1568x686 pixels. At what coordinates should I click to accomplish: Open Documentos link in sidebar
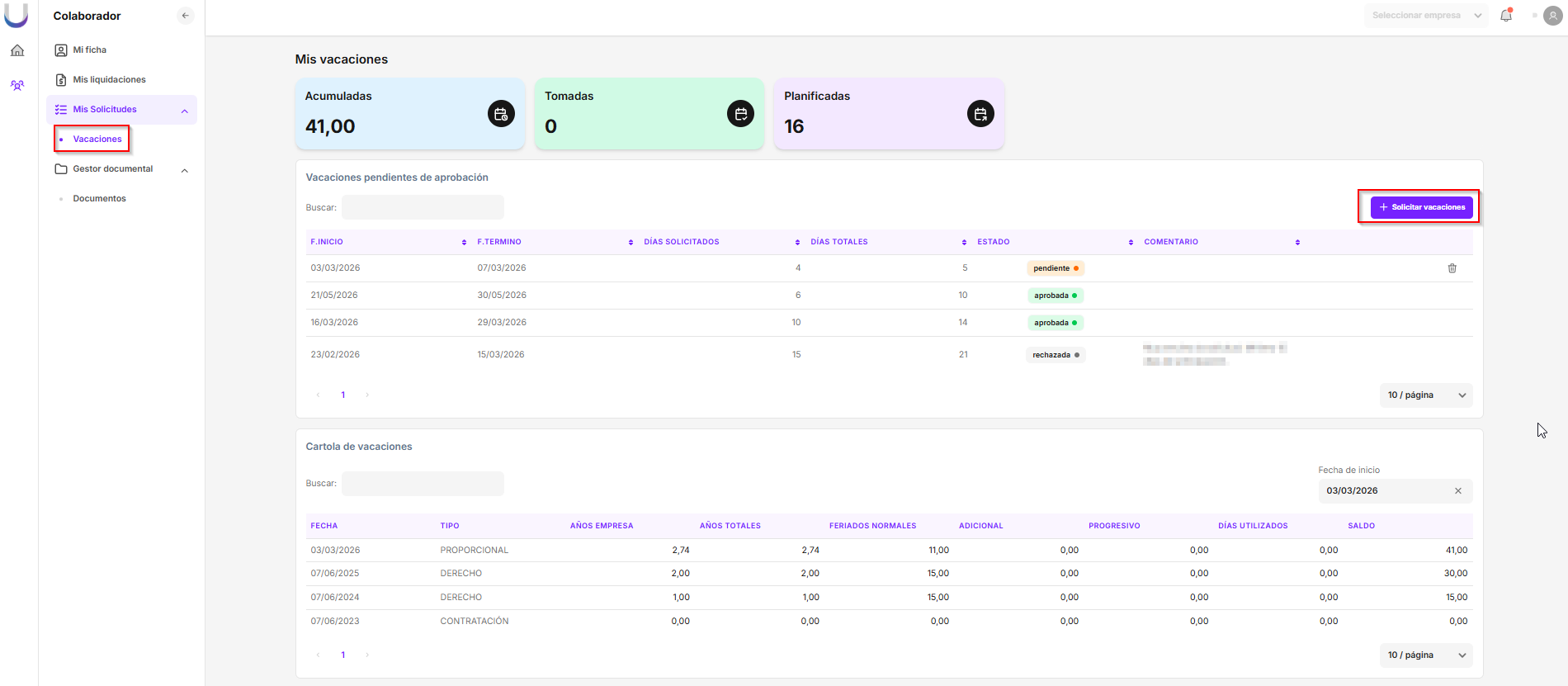99,199
